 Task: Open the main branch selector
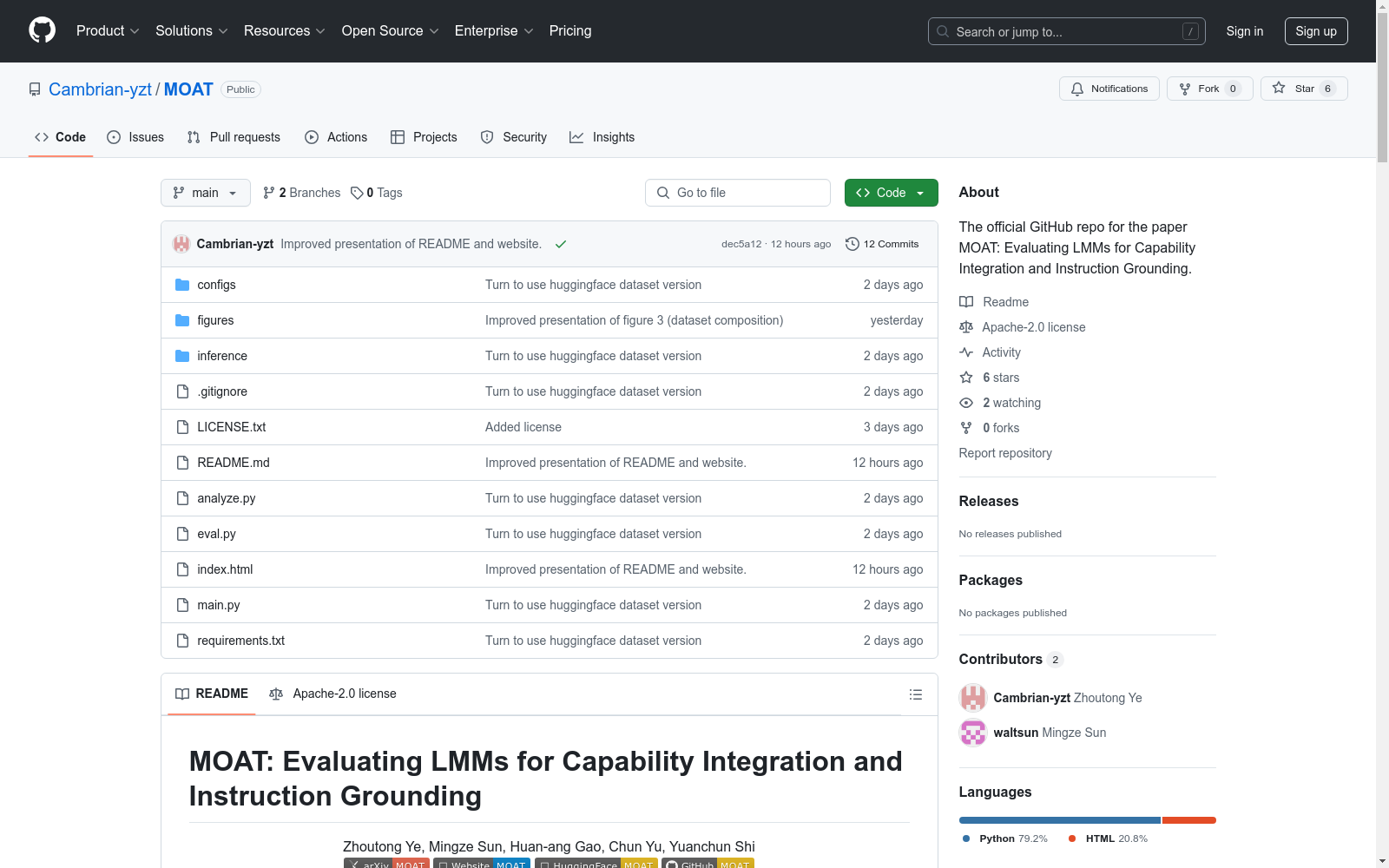(206, 193)
